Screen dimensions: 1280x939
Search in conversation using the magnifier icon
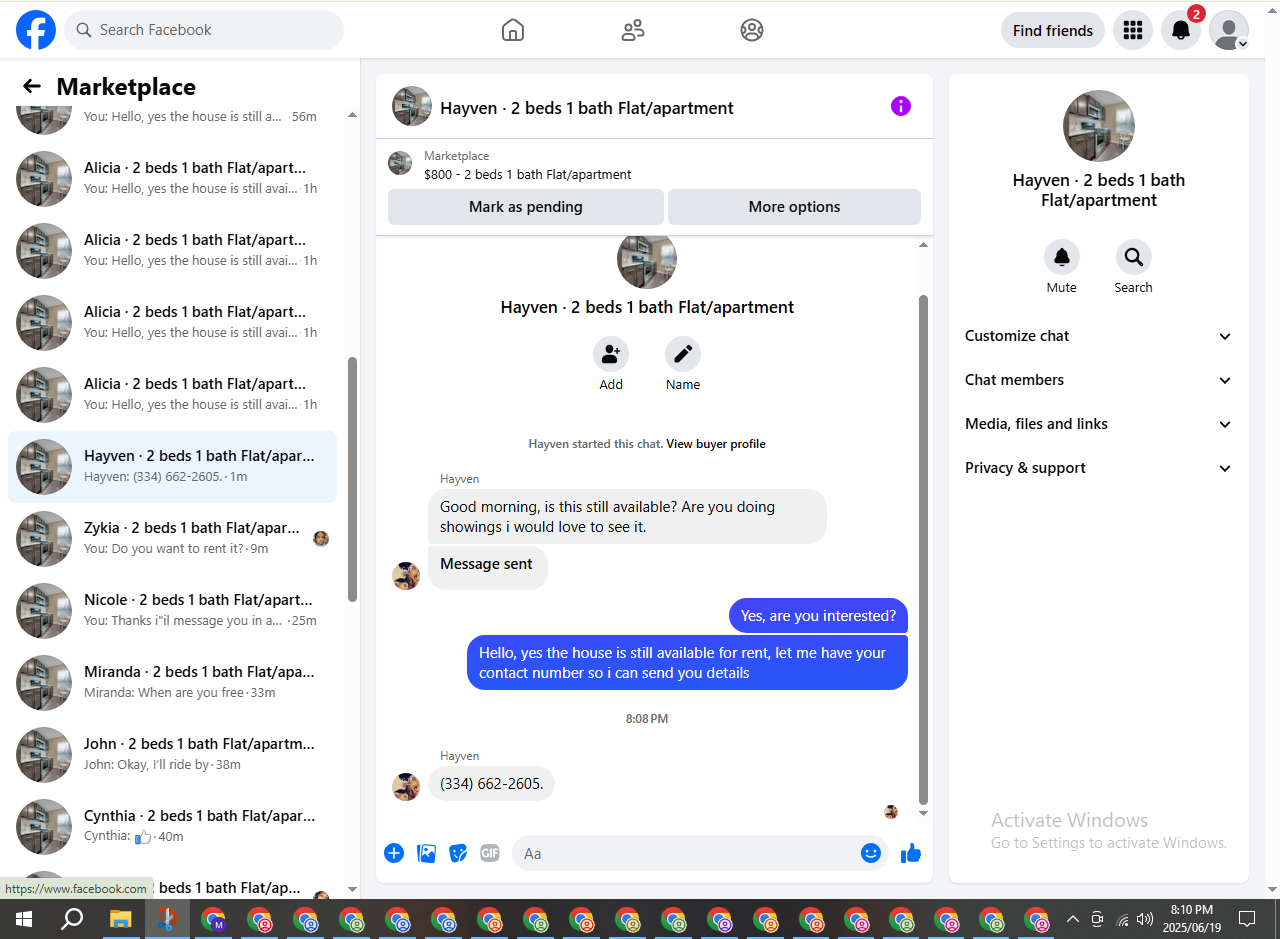pos(1134,257)
